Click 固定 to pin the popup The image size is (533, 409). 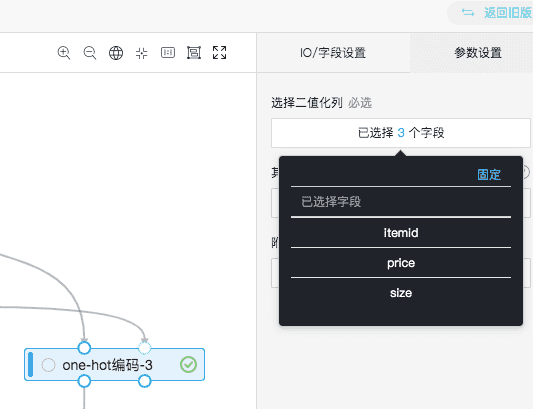(489, 175)
